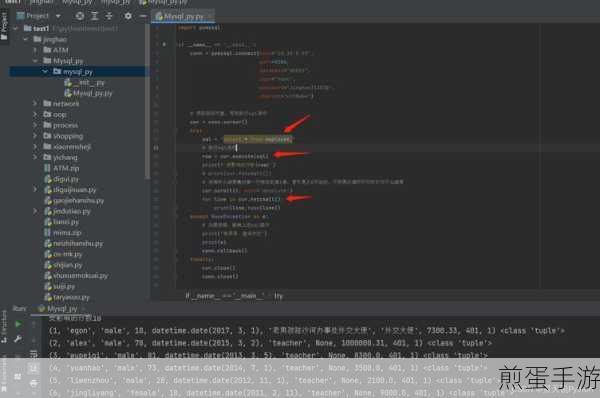
Task: Click the highlighted sql string in editor
Action: click(257, 139)
